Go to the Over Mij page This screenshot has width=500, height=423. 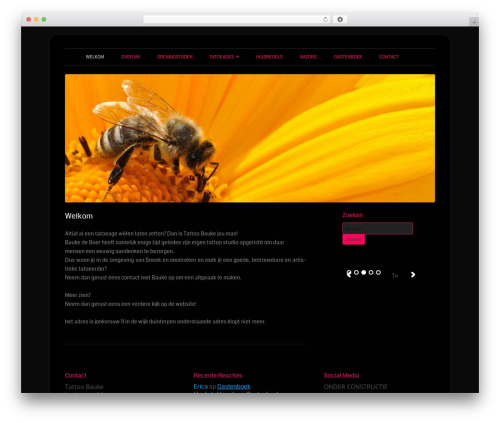[x=130, y=57]
